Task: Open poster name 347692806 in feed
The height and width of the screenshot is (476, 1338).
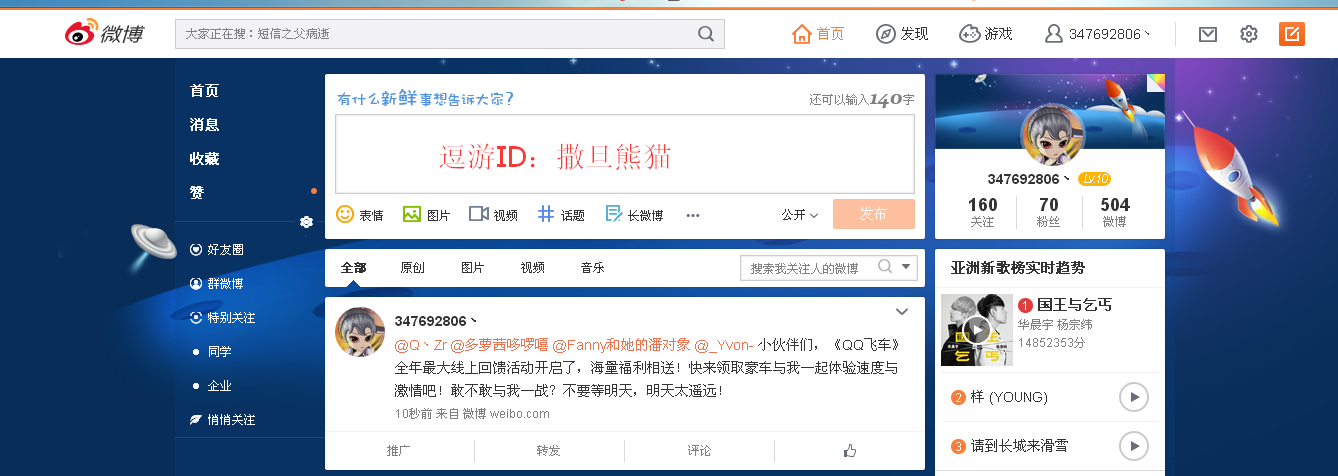Action: [436, 321]
